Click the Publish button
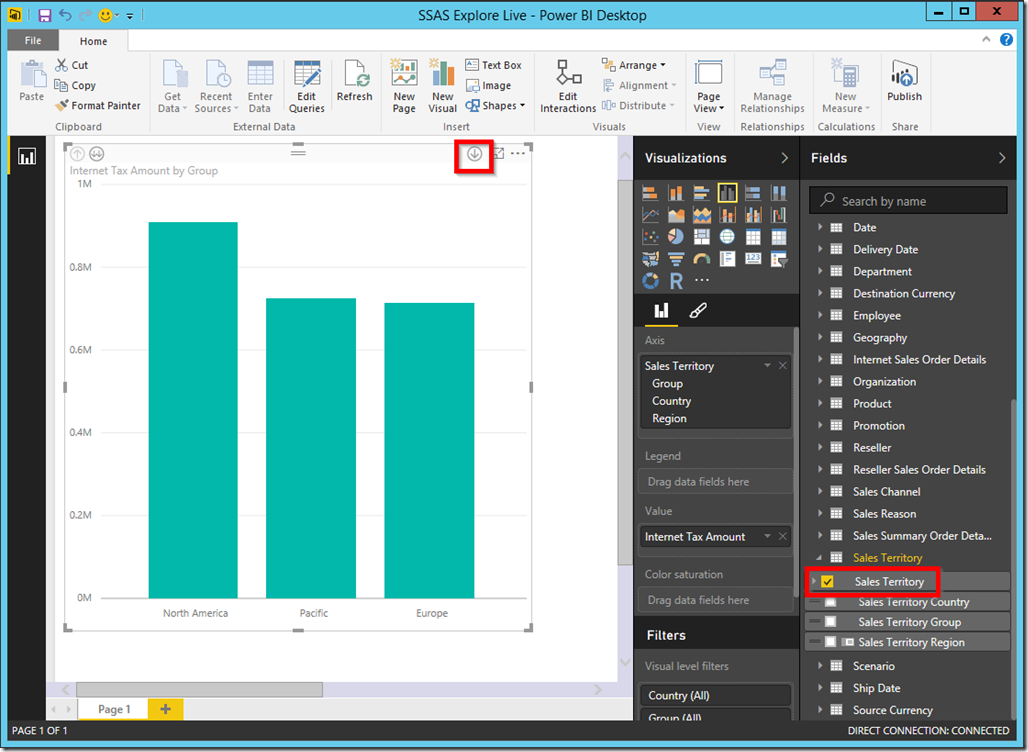The image size is (1028, 752). tap(905, 81)
